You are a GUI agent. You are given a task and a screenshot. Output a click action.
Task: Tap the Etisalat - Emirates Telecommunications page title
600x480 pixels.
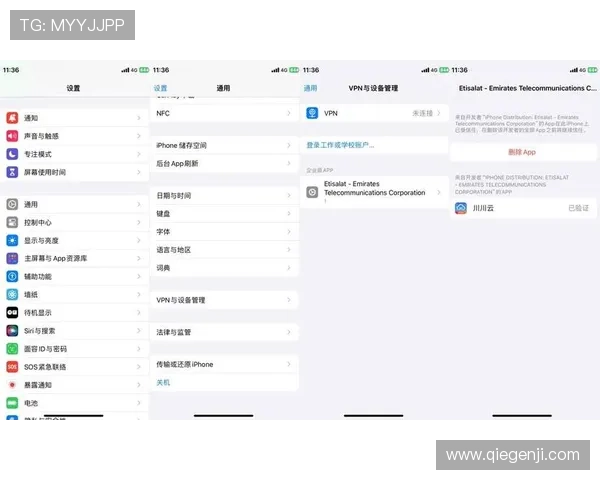coord(528,88)
